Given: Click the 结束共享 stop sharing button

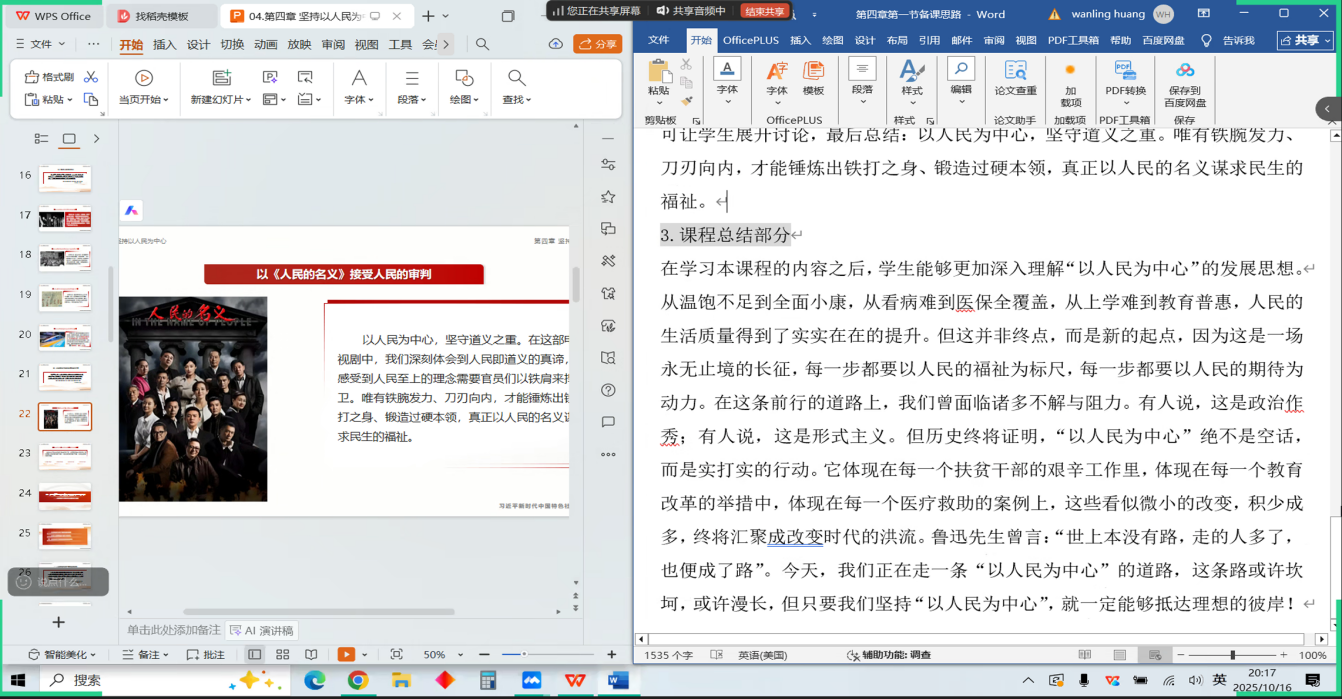Looking at the screenshot, I should pos(765,11).
